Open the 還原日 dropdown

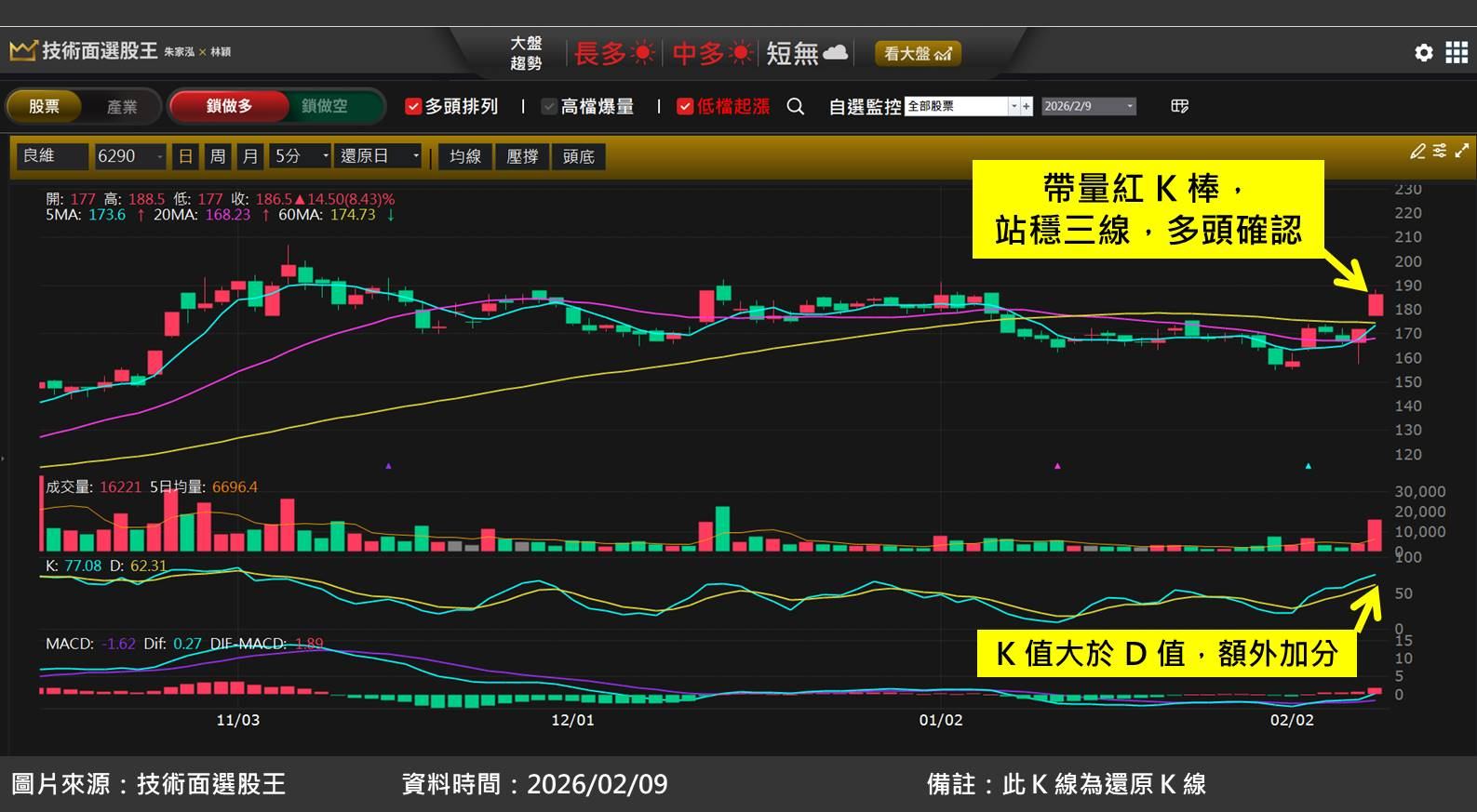click(379, 156)
